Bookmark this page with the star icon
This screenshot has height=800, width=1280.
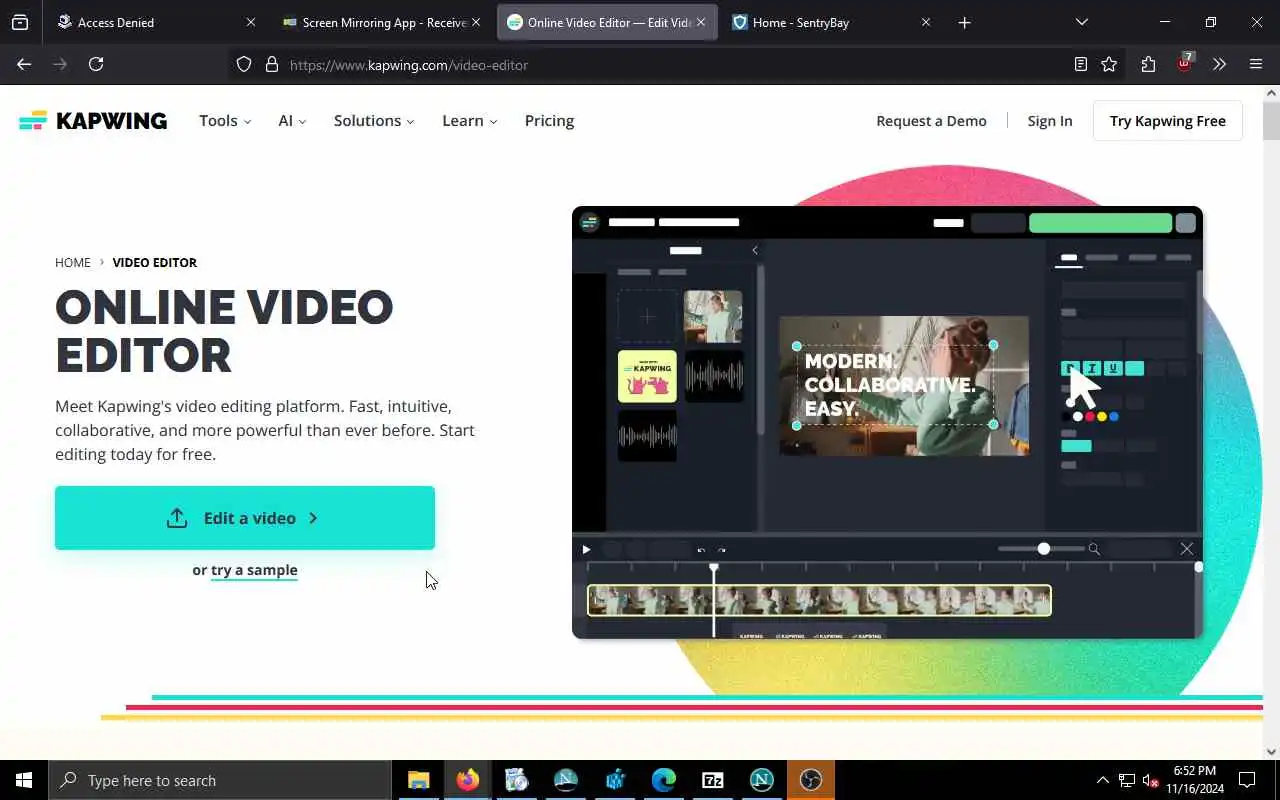click(x=1109, y=64)
